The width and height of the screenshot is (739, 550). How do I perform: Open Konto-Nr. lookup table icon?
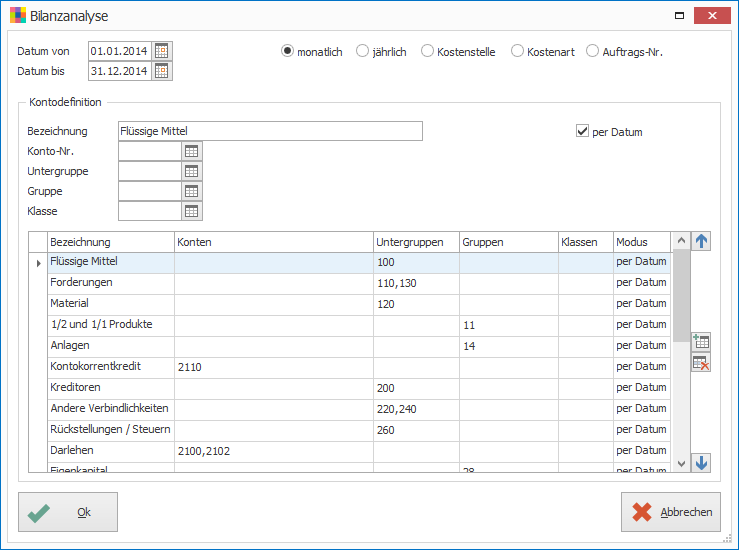(x=191, y=151)
